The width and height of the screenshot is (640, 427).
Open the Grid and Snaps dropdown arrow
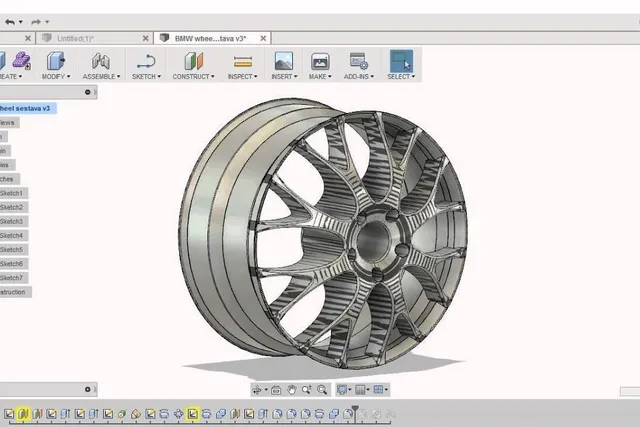(368, 390)
